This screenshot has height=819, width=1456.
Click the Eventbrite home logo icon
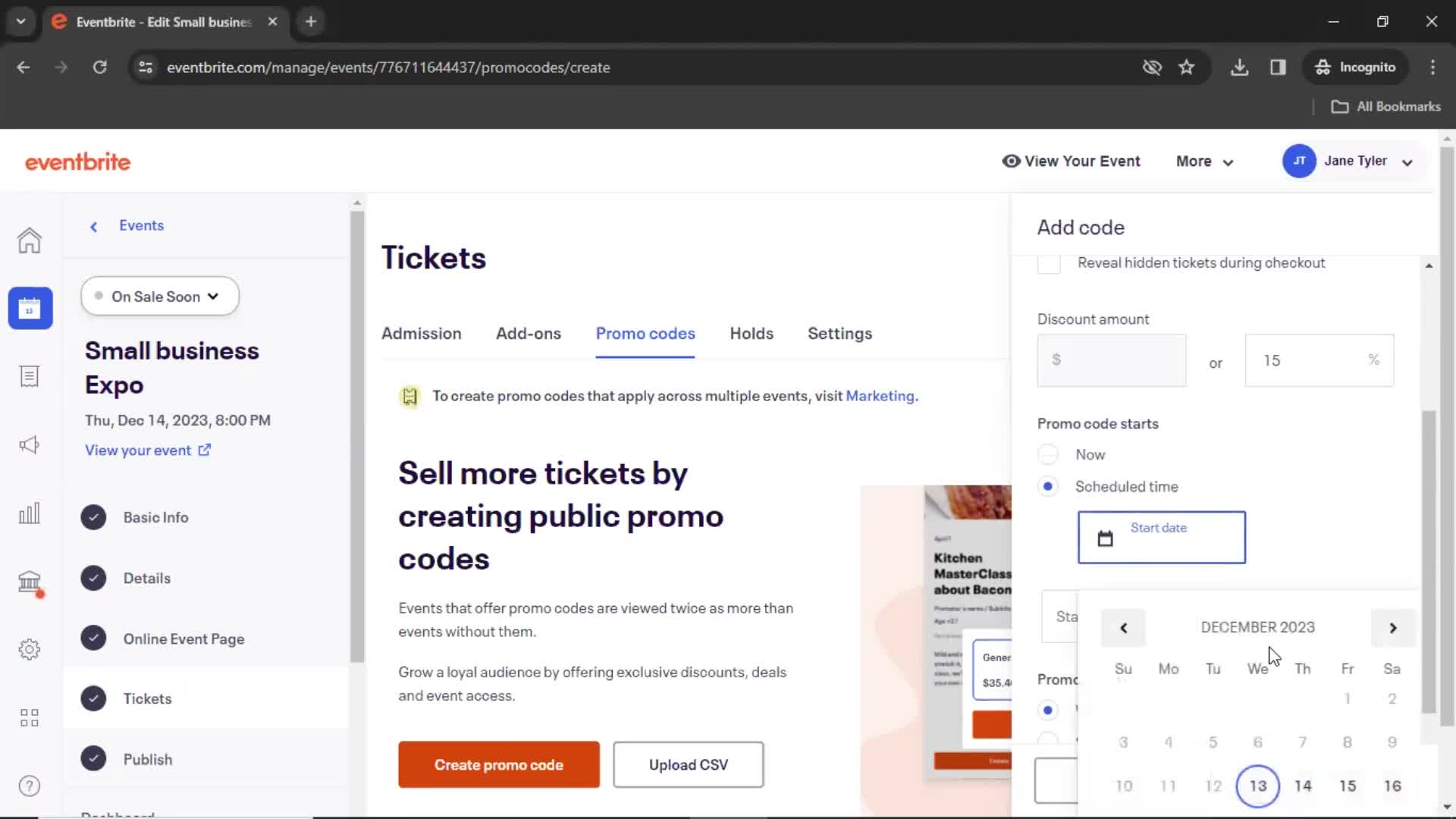[x=78, y=162]
